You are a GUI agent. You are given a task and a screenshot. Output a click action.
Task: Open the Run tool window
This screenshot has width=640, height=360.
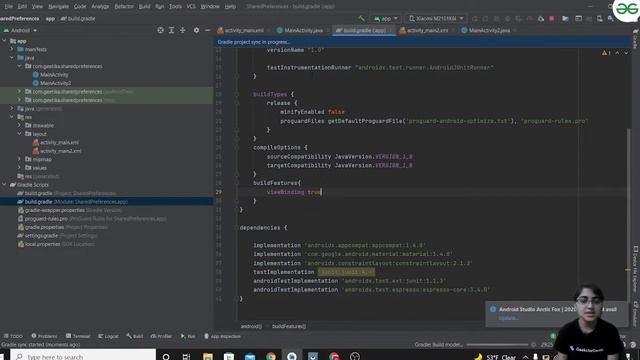(x=188, y=336)
